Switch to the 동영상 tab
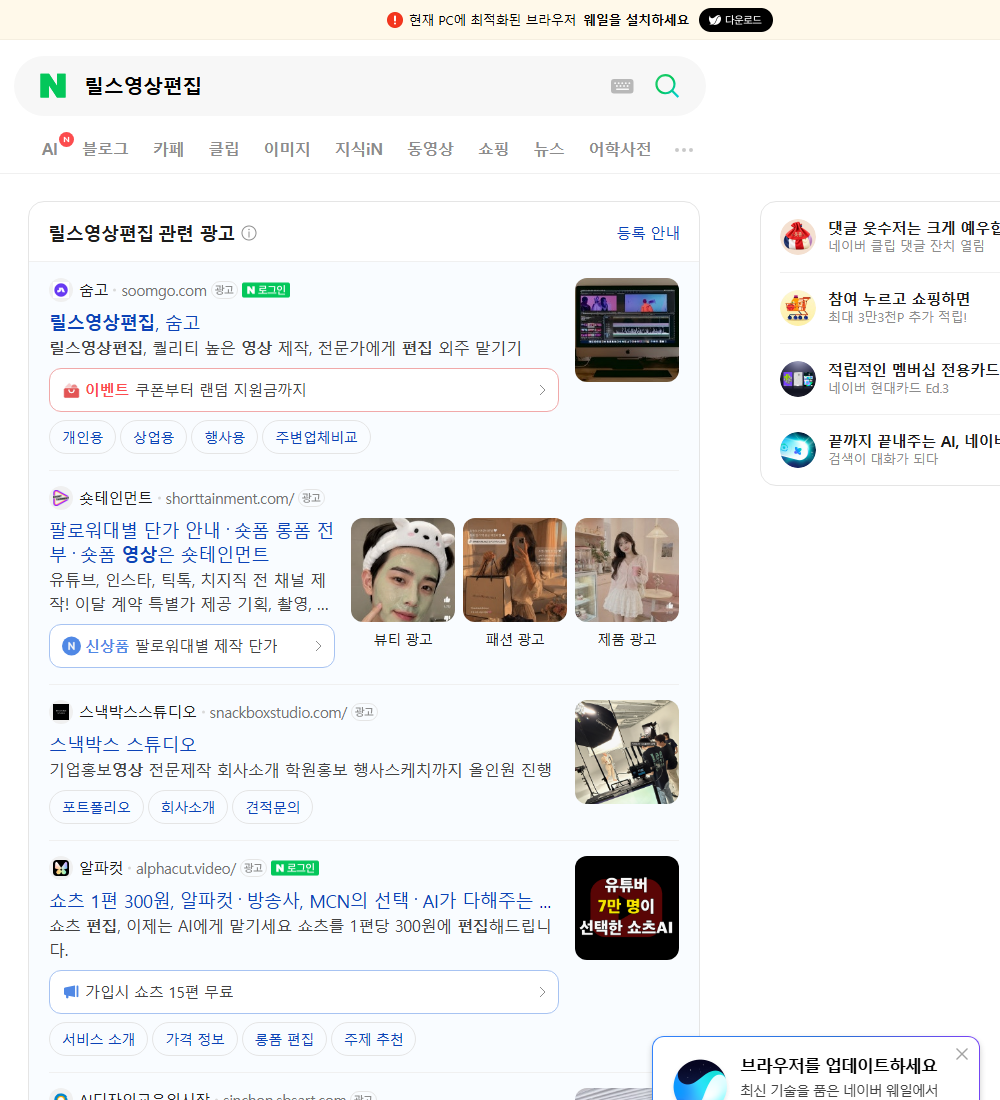 pyautogui.click(x=430, y=149)
